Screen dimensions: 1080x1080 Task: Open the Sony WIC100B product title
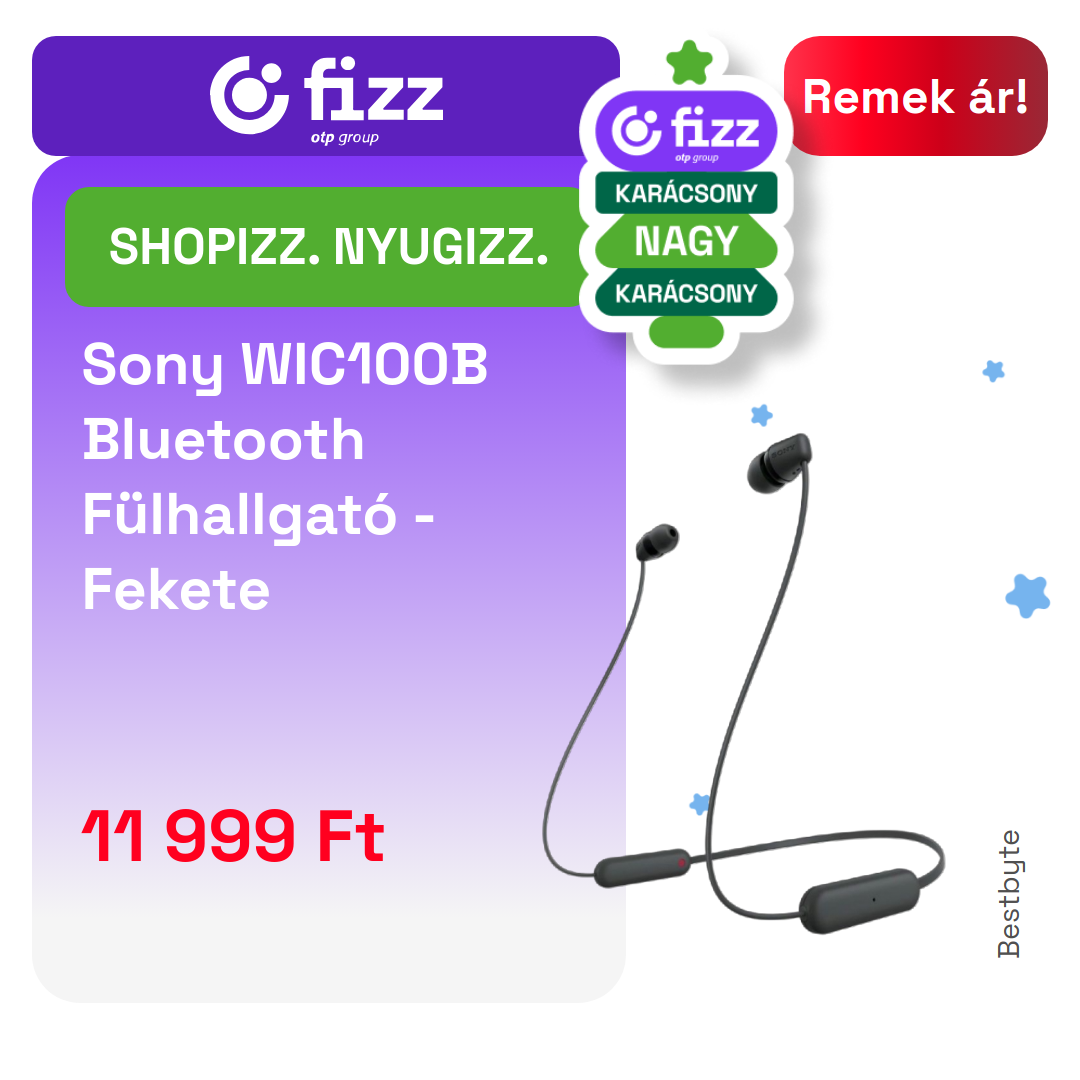tap(284, 477)
